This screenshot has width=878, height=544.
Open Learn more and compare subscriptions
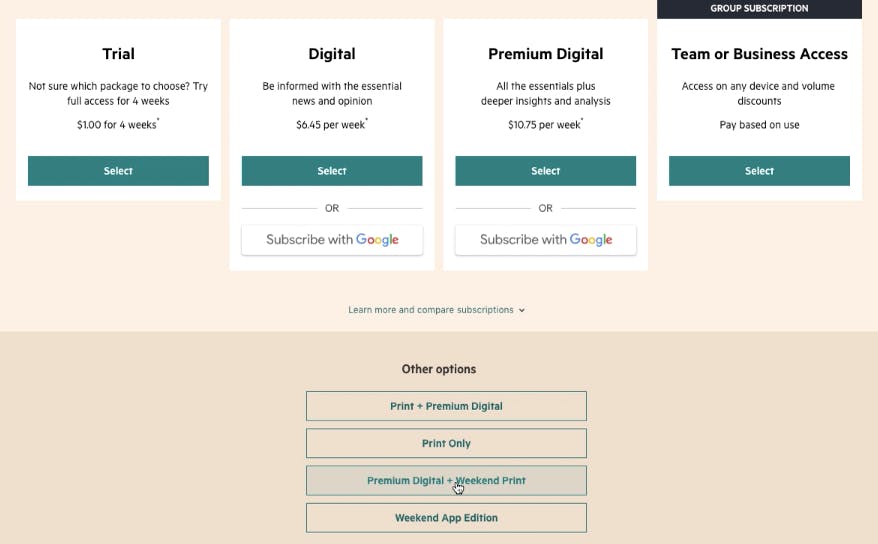431,309
